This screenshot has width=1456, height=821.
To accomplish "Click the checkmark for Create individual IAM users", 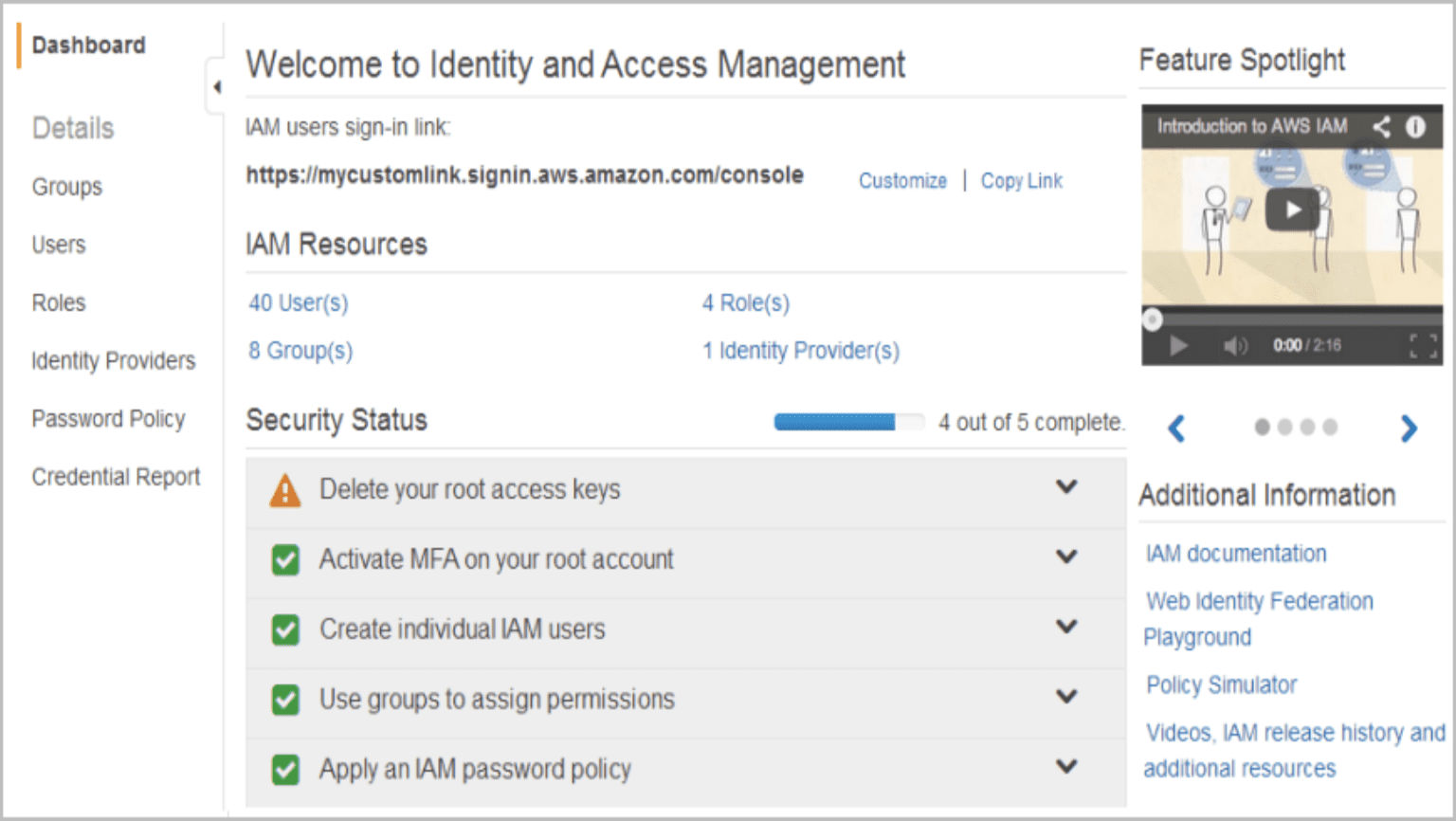I will click(x=285, y=629).
